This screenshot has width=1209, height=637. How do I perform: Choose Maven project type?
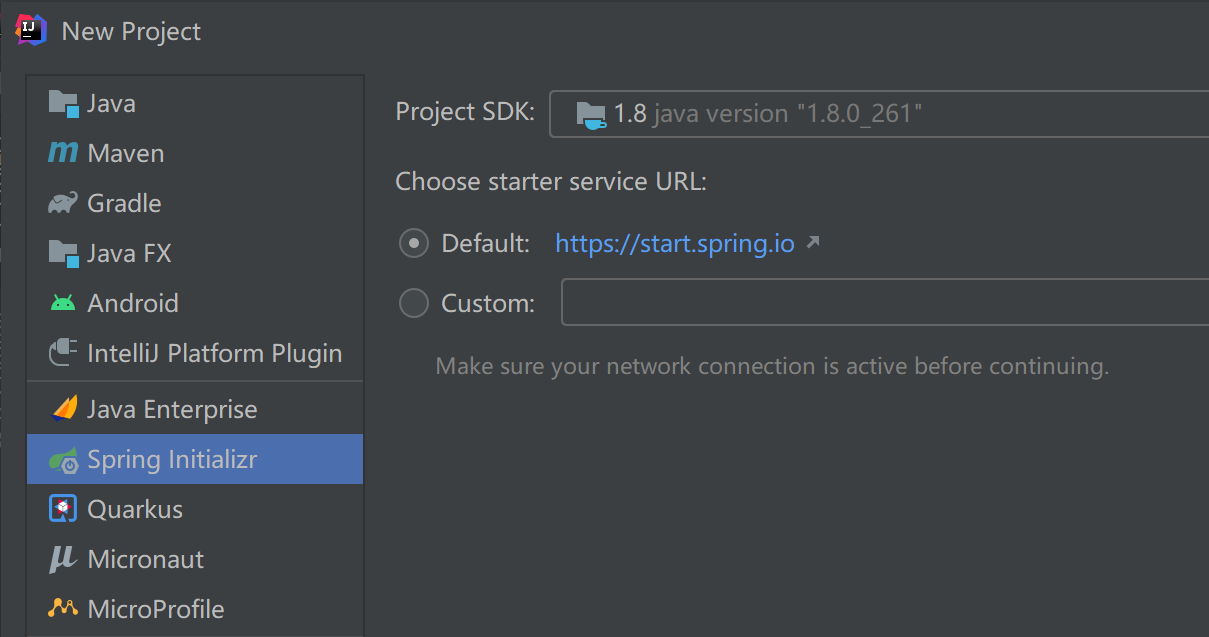pos(195,154)
